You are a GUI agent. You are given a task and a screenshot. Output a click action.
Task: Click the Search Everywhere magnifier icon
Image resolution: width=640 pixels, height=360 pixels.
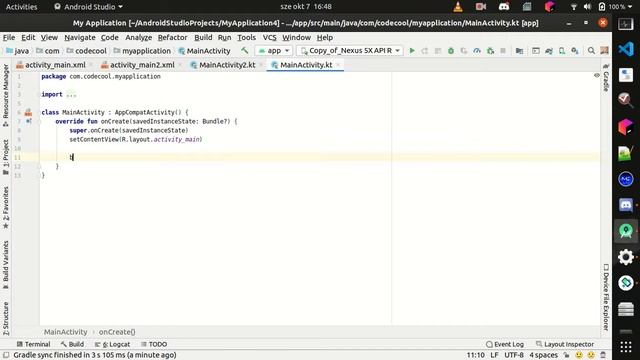(591, 51)
